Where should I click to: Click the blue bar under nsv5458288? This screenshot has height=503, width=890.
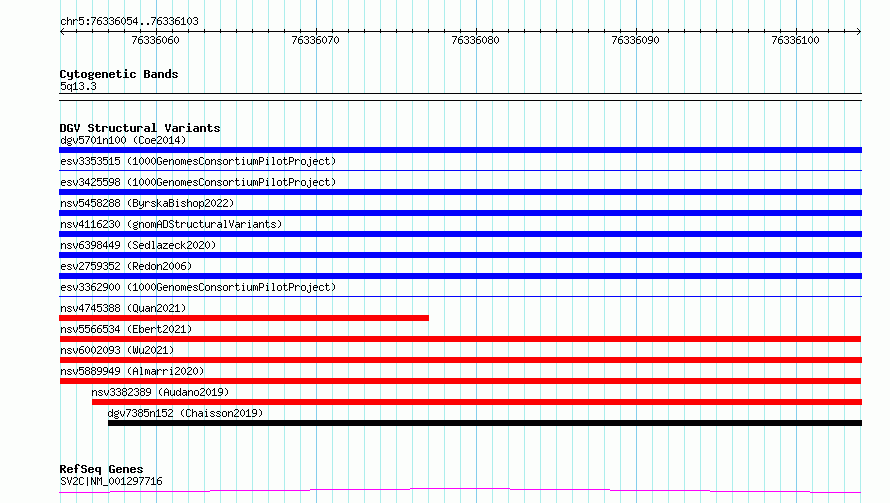pyautogui.click(x=460, y=213)
